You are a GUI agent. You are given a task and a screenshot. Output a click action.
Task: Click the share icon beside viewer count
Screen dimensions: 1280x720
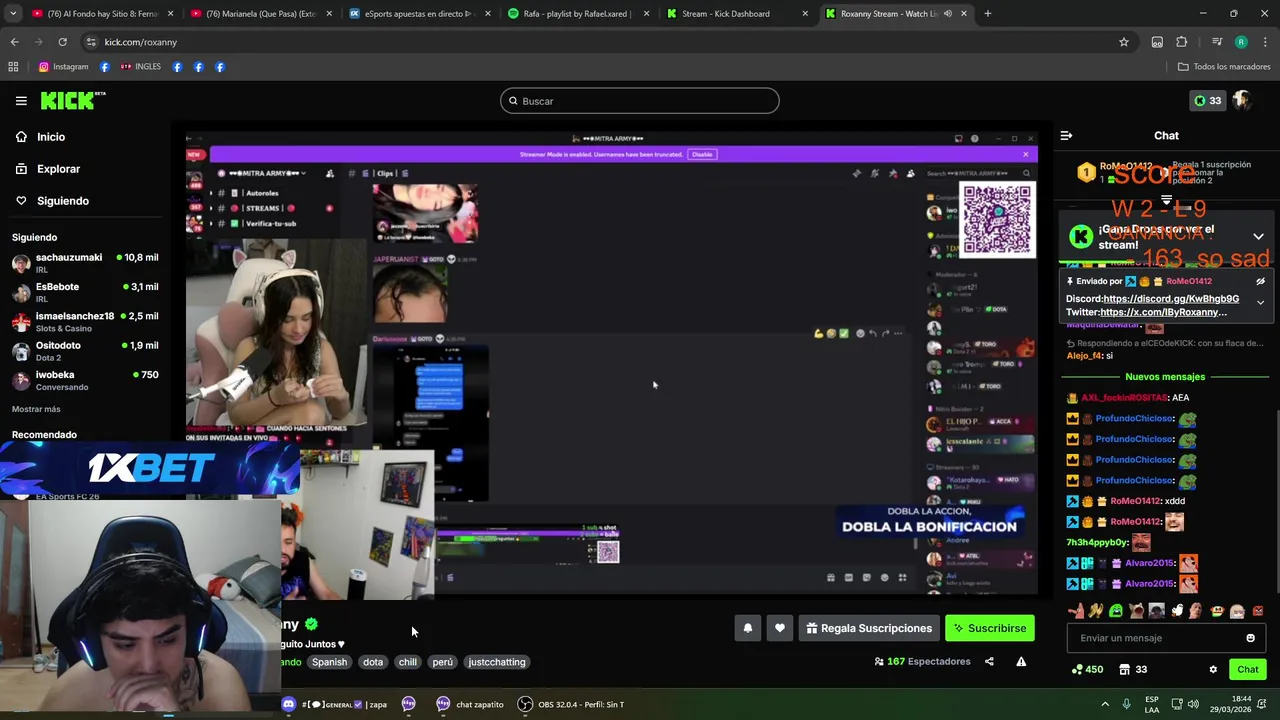click(989, 661)
